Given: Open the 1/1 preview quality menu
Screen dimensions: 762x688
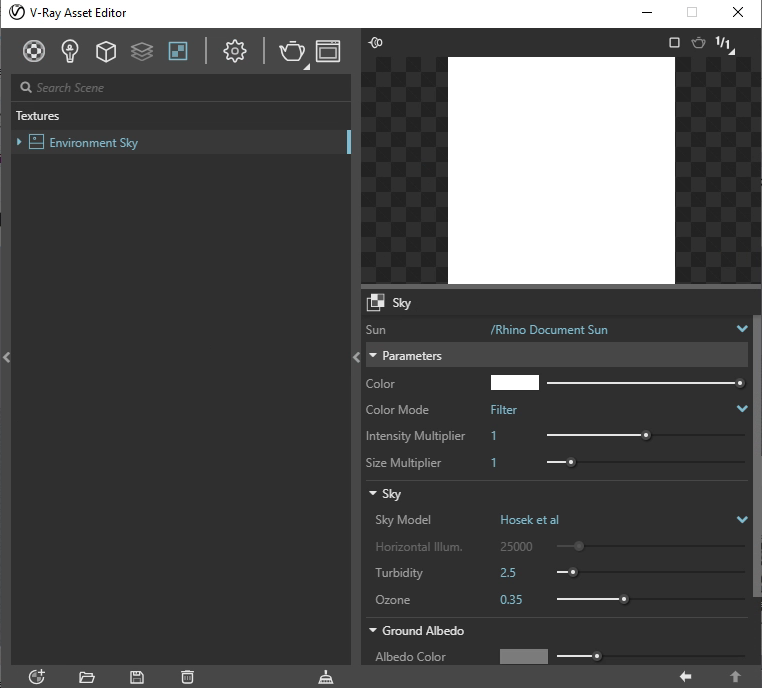Looking at the screenshot, I should coord(725,44).
